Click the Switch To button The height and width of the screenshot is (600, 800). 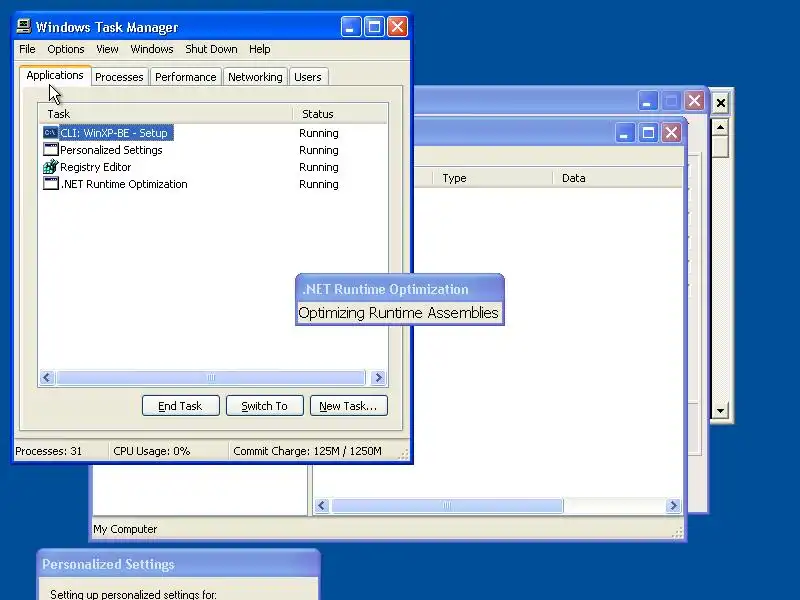(264, 406)
